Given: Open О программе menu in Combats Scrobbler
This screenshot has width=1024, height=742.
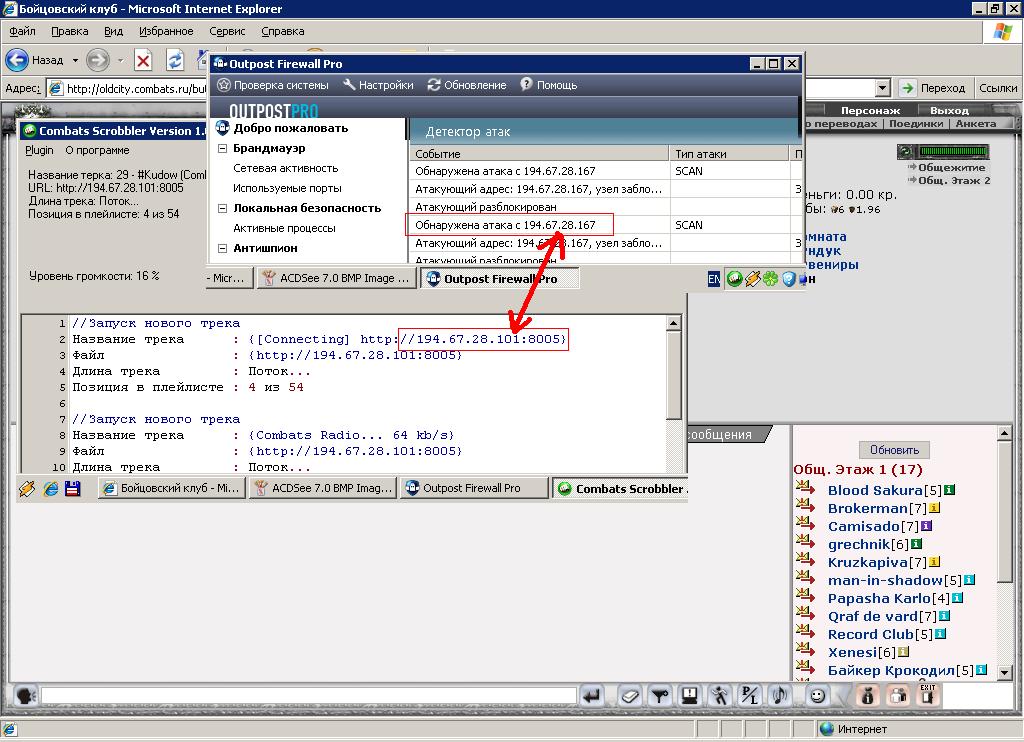Looking at the screenshot, I should click(x=97, y=150).
